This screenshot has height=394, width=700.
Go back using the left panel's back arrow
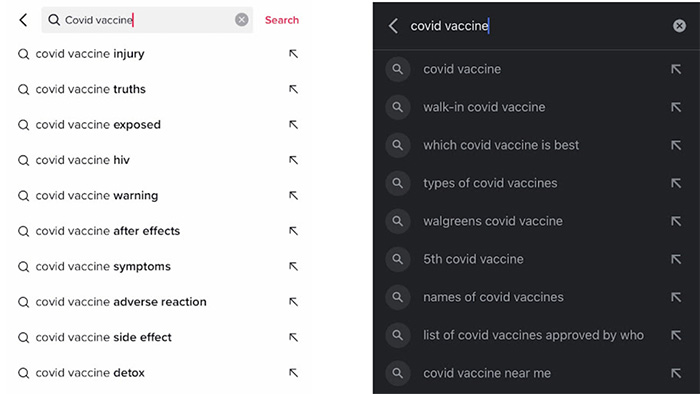[x=23, y=20]
